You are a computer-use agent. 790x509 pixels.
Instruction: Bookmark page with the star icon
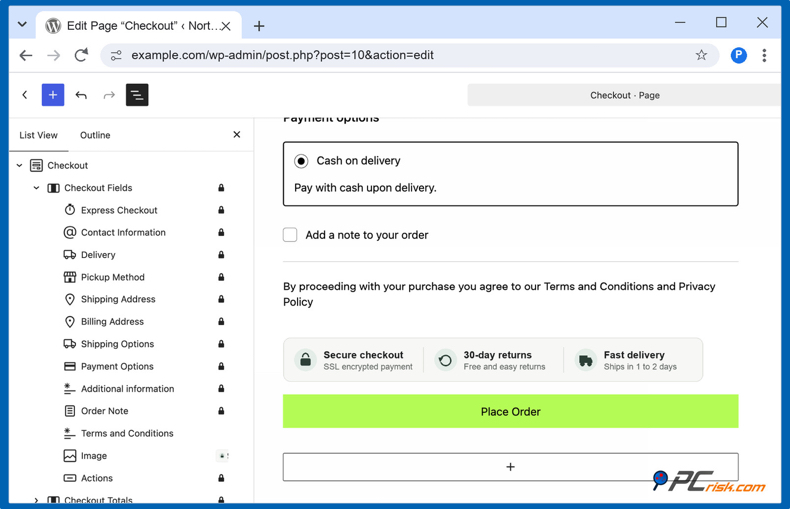(701, 55)
